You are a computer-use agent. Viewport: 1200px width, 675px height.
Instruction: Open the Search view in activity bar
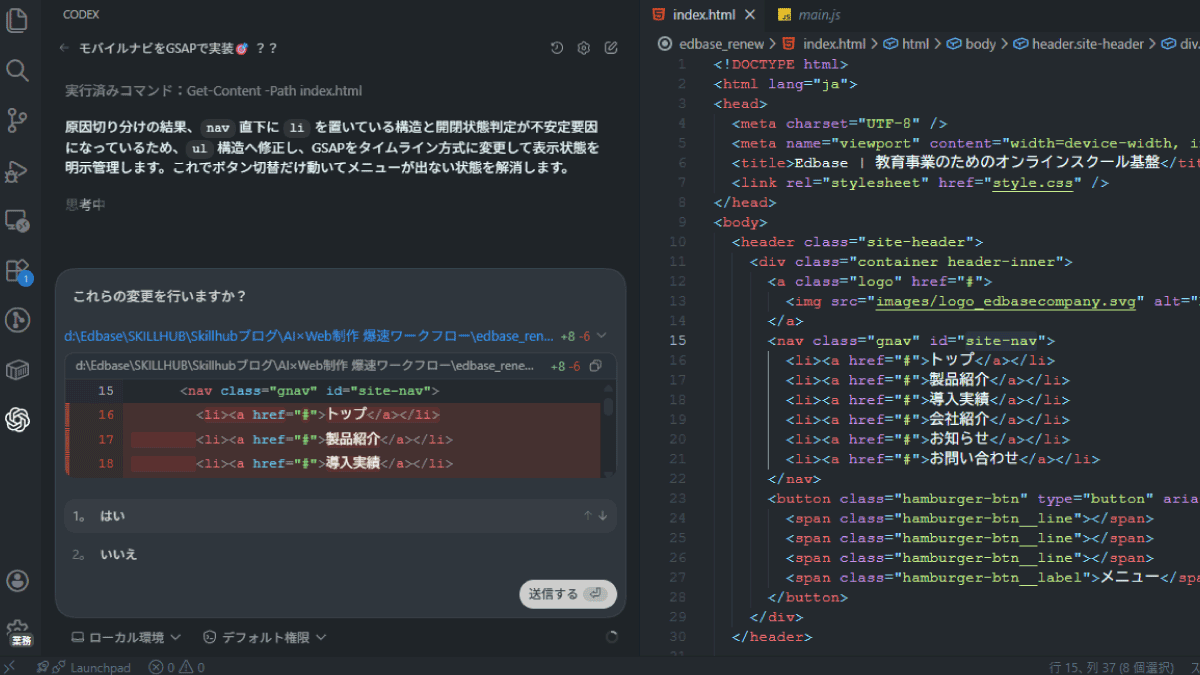click(17, 70)
